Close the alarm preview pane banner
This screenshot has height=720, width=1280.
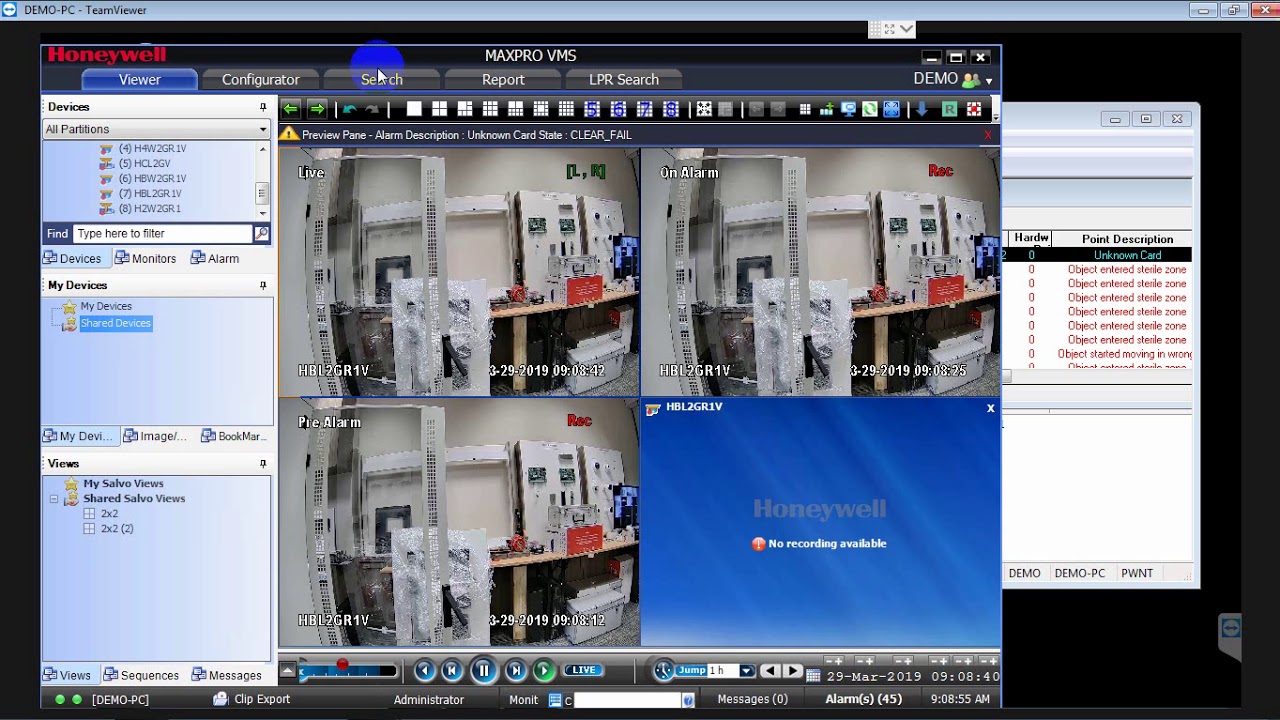(988, 135)
